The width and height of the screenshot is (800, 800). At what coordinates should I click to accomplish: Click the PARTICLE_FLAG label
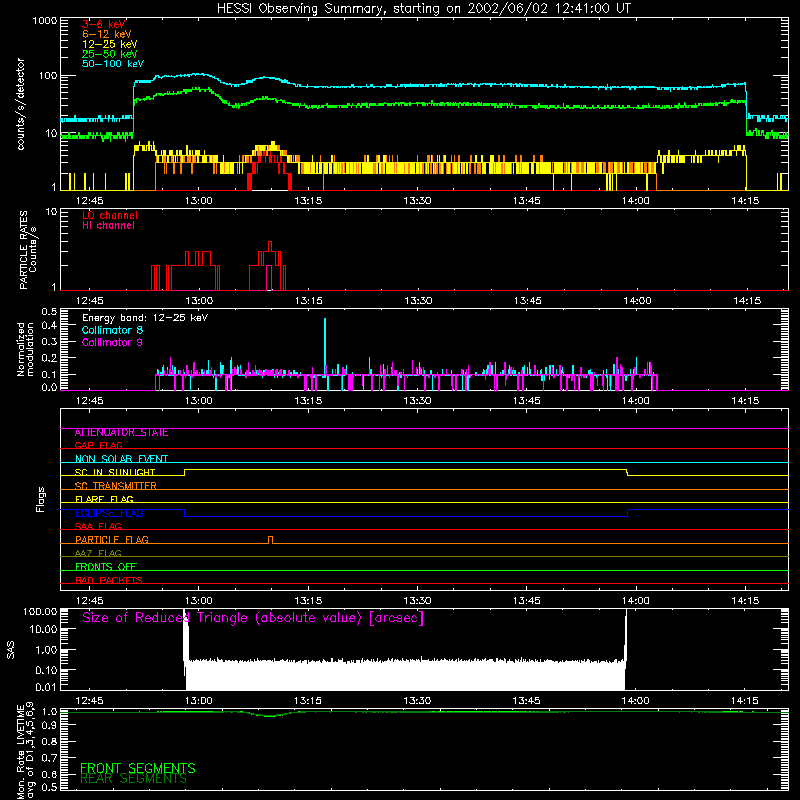point(112,540)
